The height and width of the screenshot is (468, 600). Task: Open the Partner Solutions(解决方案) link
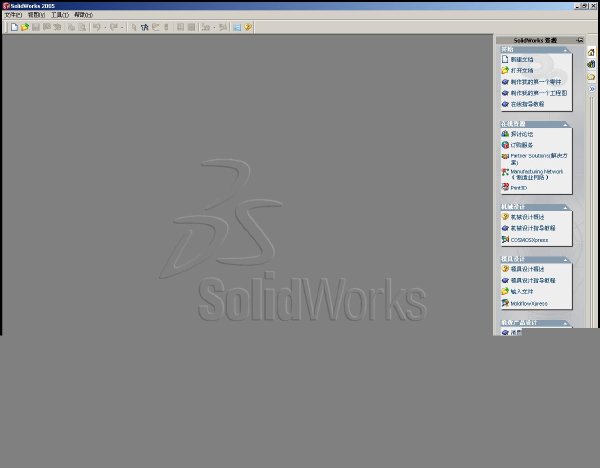539,159
